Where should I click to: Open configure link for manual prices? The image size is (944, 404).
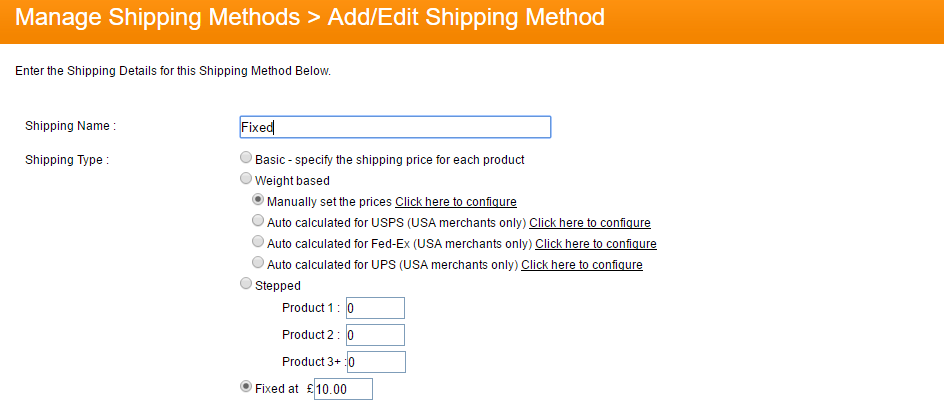click(455, 201)
